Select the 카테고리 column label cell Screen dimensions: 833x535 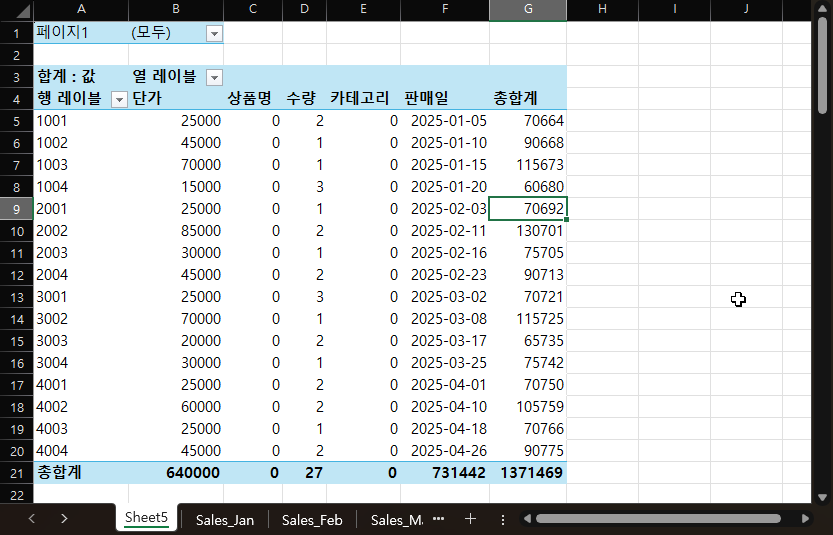(x=363, y=99)
